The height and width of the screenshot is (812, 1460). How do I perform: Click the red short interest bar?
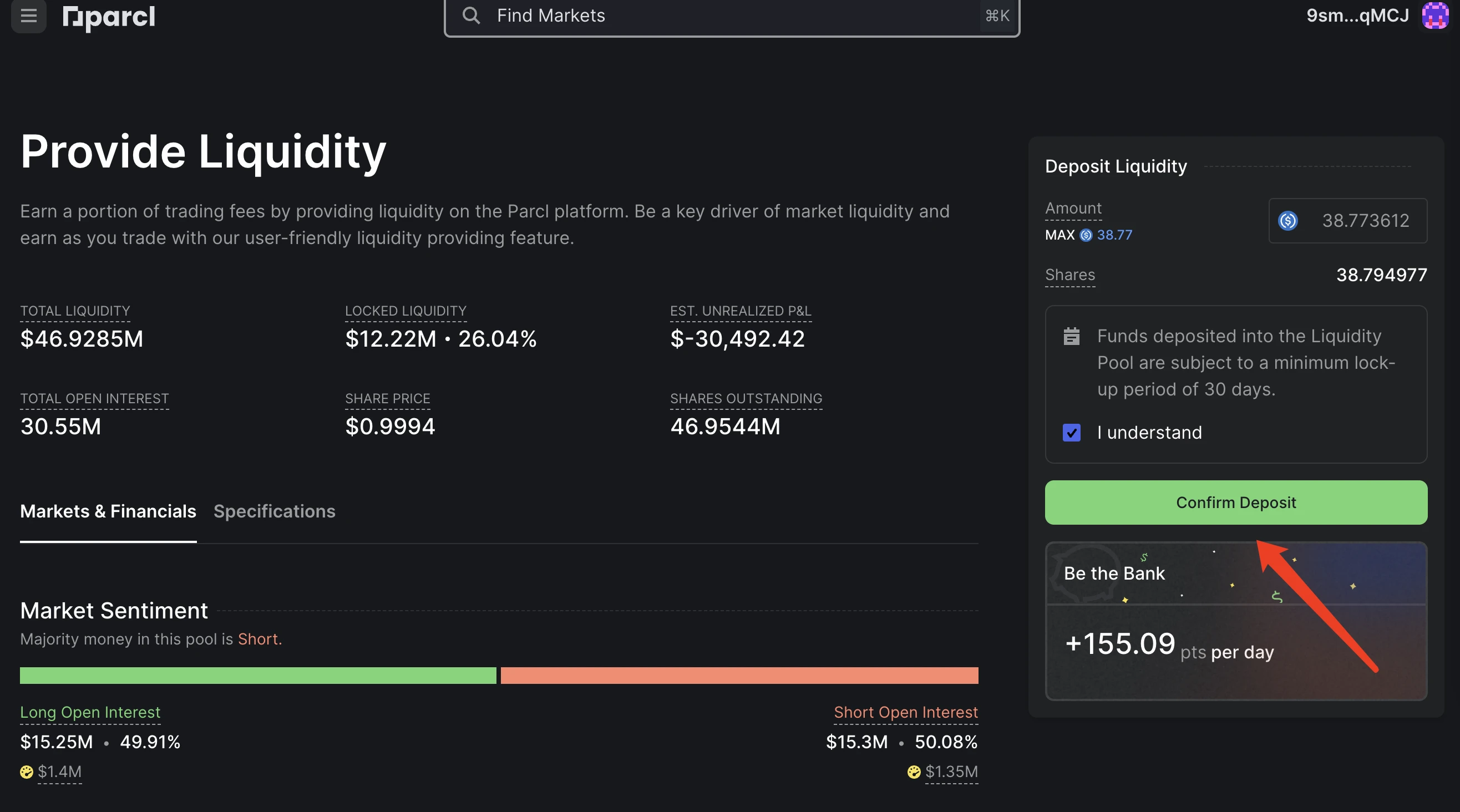click(739, 676)
